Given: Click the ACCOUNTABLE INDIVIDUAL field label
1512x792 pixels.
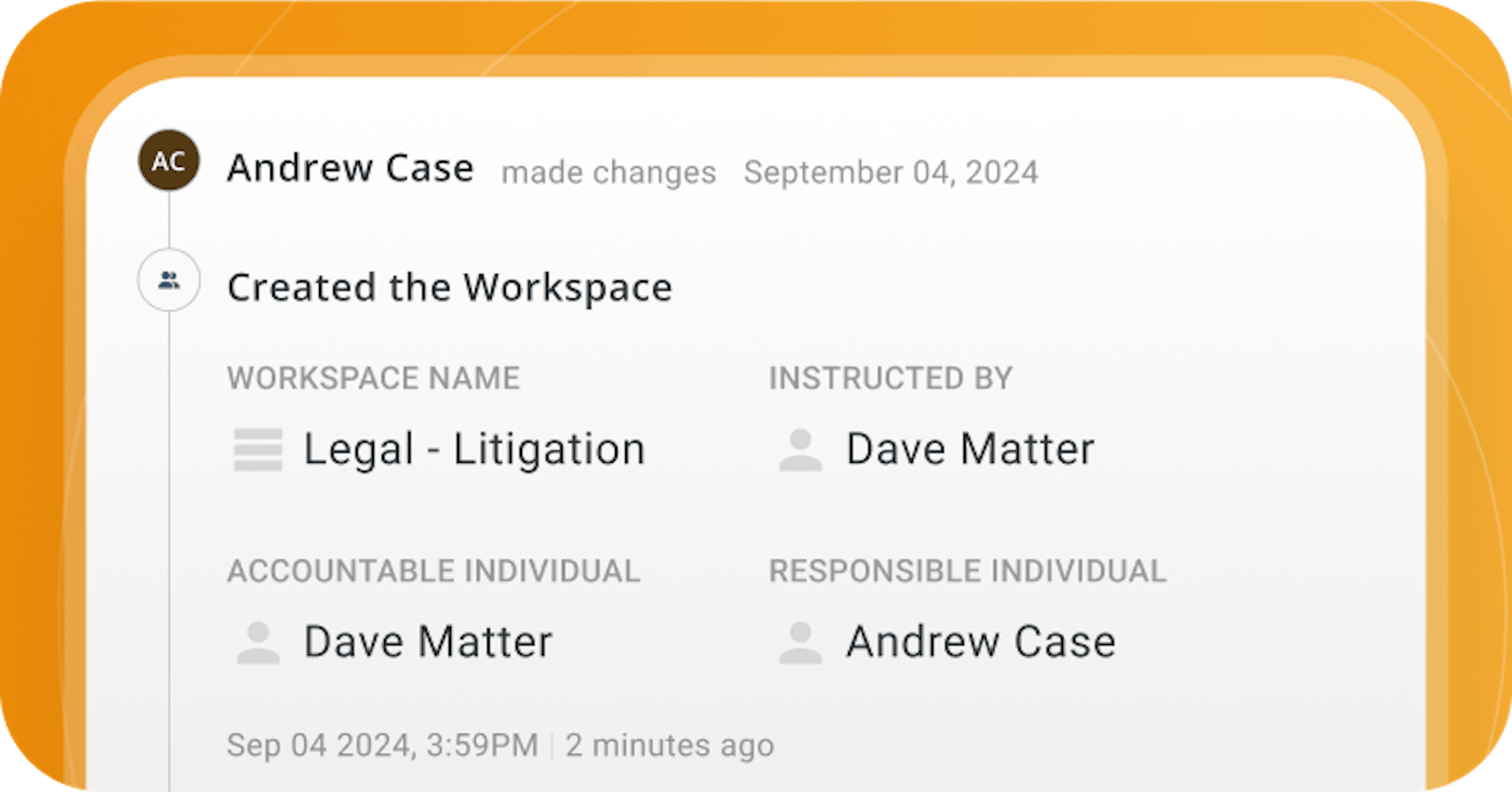Looking at the screenshot, I should pyautogui.click(x=433, y=572).
